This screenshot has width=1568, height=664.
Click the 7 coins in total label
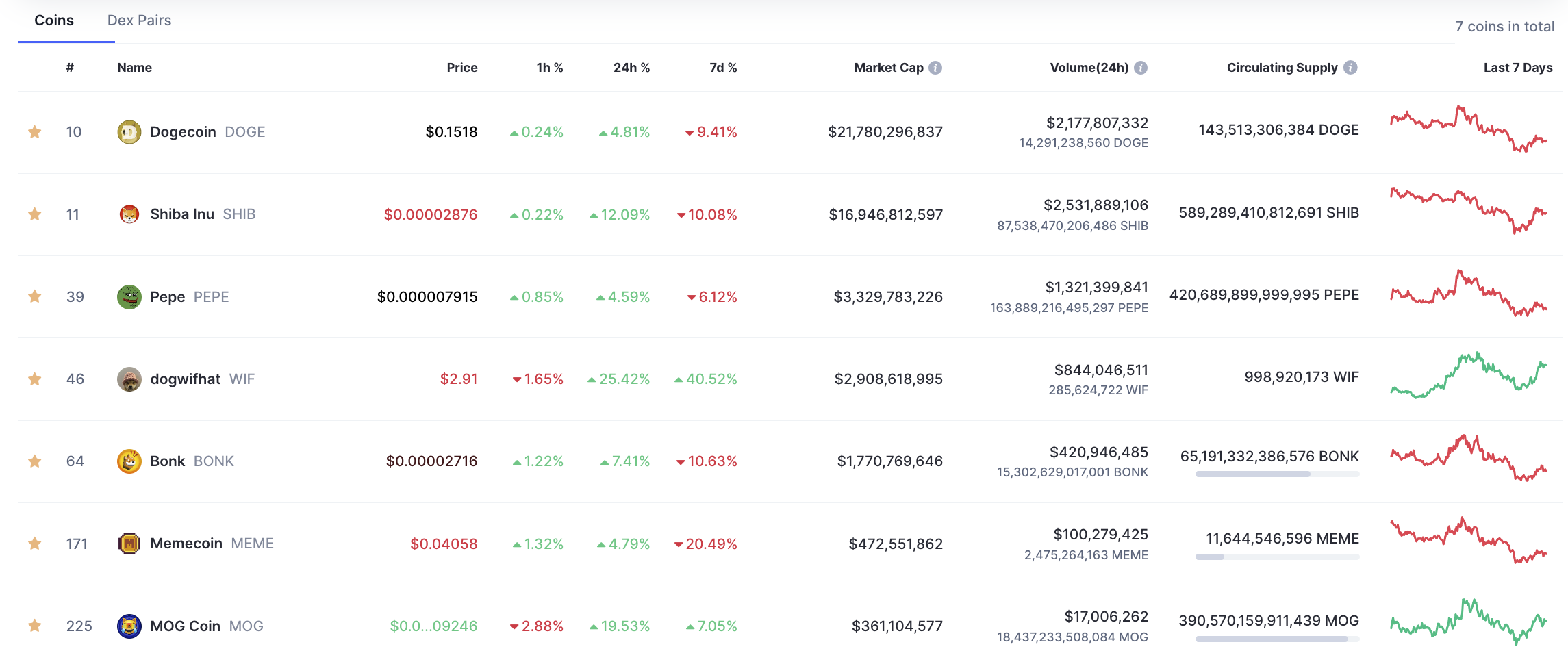coord(1505,27)
